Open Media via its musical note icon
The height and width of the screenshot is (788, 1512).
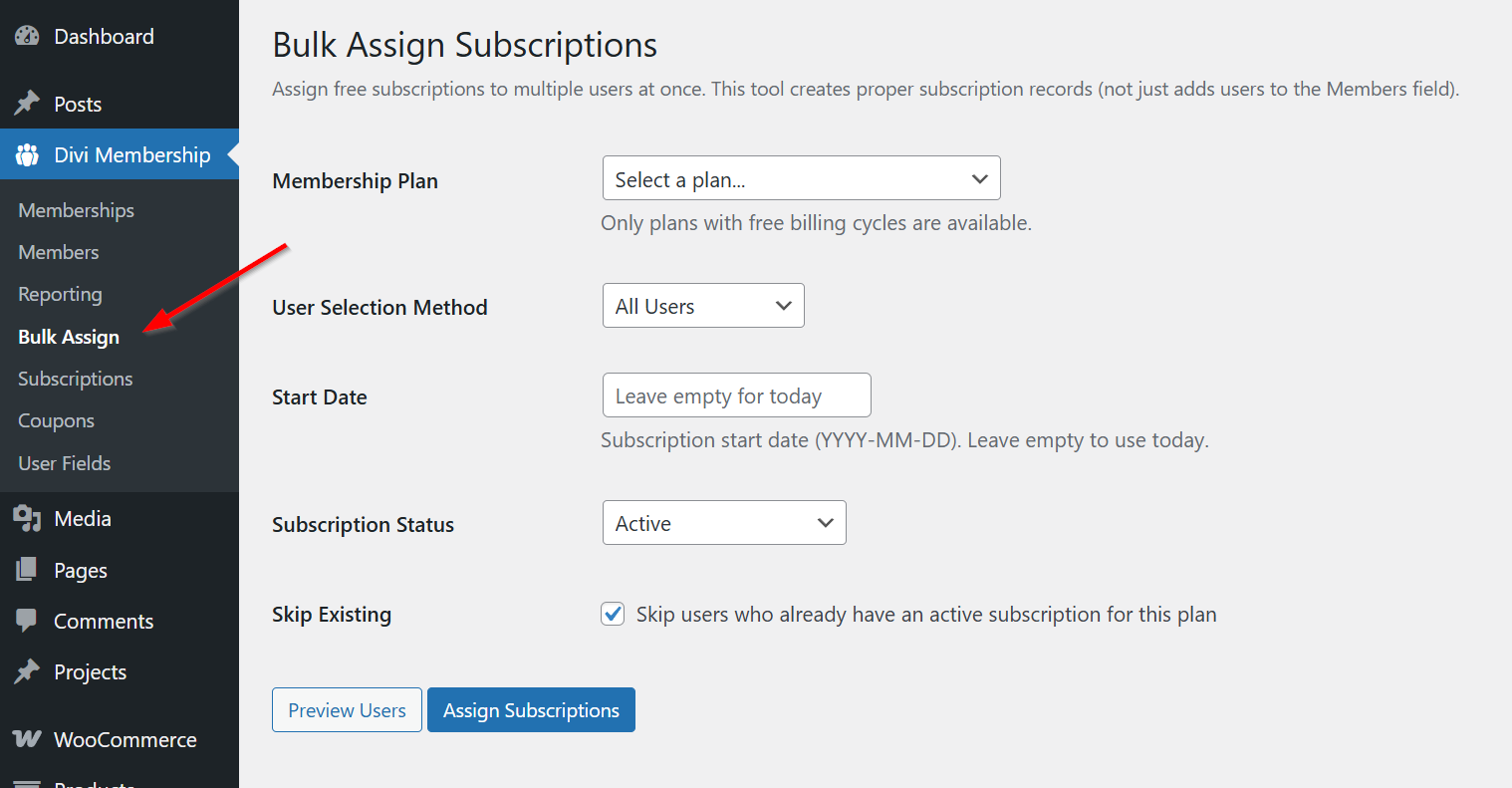click(x=27, y=518)
